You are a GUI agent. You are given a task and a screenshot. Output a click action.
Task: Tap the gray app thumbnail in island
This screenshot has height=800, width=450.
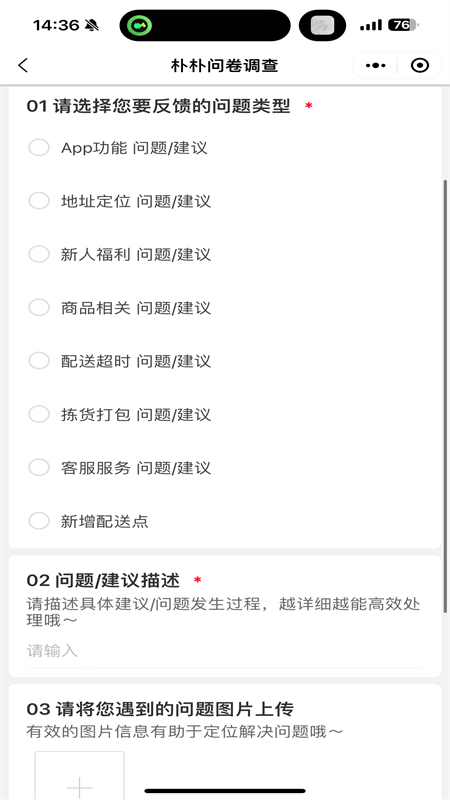tap(322, 25)
